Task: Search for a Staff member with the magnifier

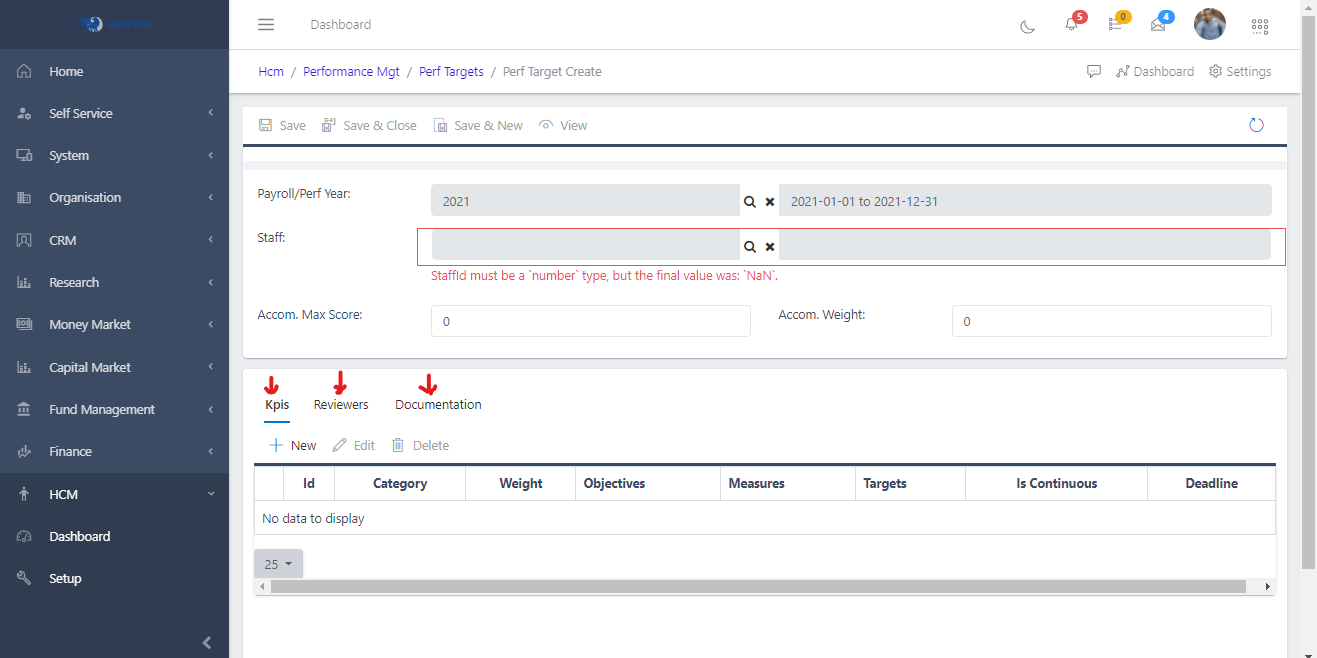Action: [x=750, y=246]
